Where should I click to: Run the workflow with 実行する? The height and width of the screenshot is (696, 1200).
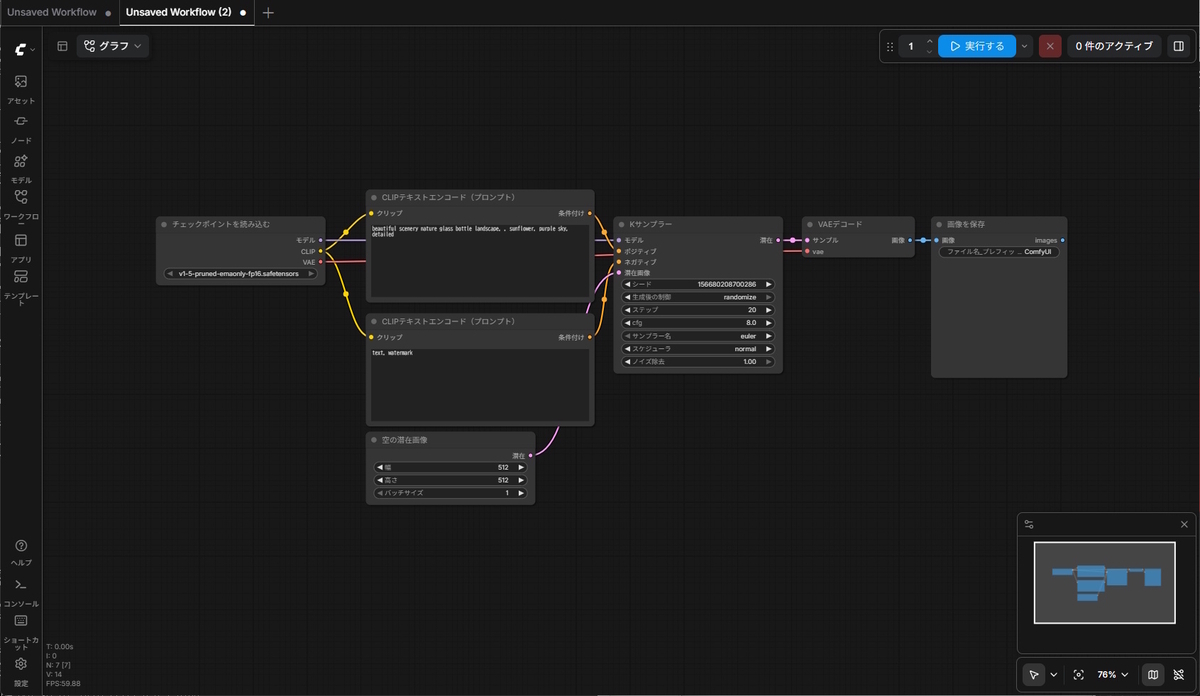976,46
